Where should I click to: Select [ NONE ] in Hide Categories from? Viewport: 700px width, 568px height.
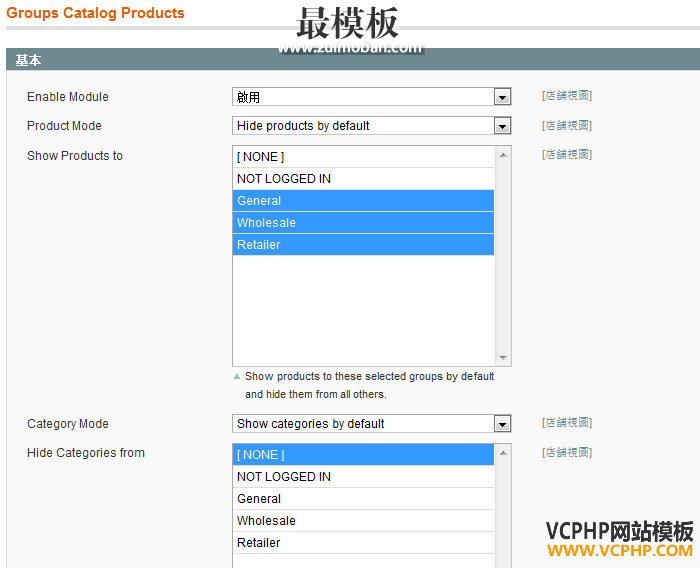click(363, 455)
